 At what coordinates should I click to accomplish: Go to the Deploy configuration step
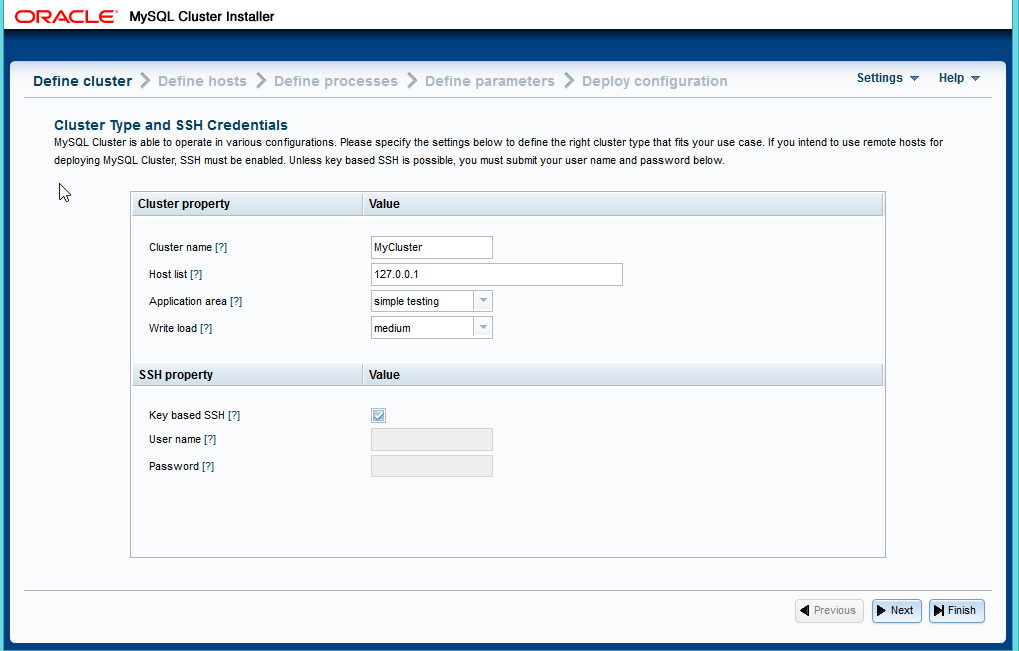pyautogui.click(x=654, y=81)
